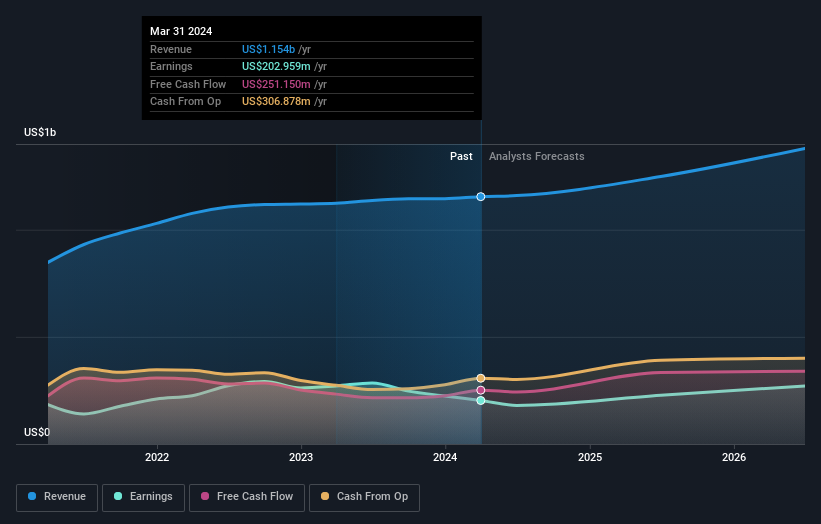This screenshot has width=821, height=524.
Task: Click the US$306.878m cash from op value
Action: pyautogui.click(x=276, y=102)
